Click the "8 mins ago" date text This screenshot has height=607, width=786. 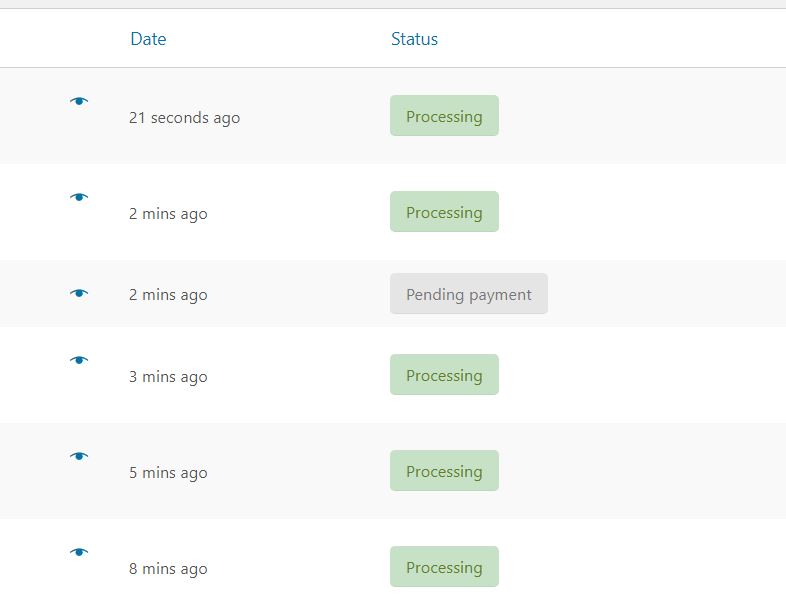(168, 569)
